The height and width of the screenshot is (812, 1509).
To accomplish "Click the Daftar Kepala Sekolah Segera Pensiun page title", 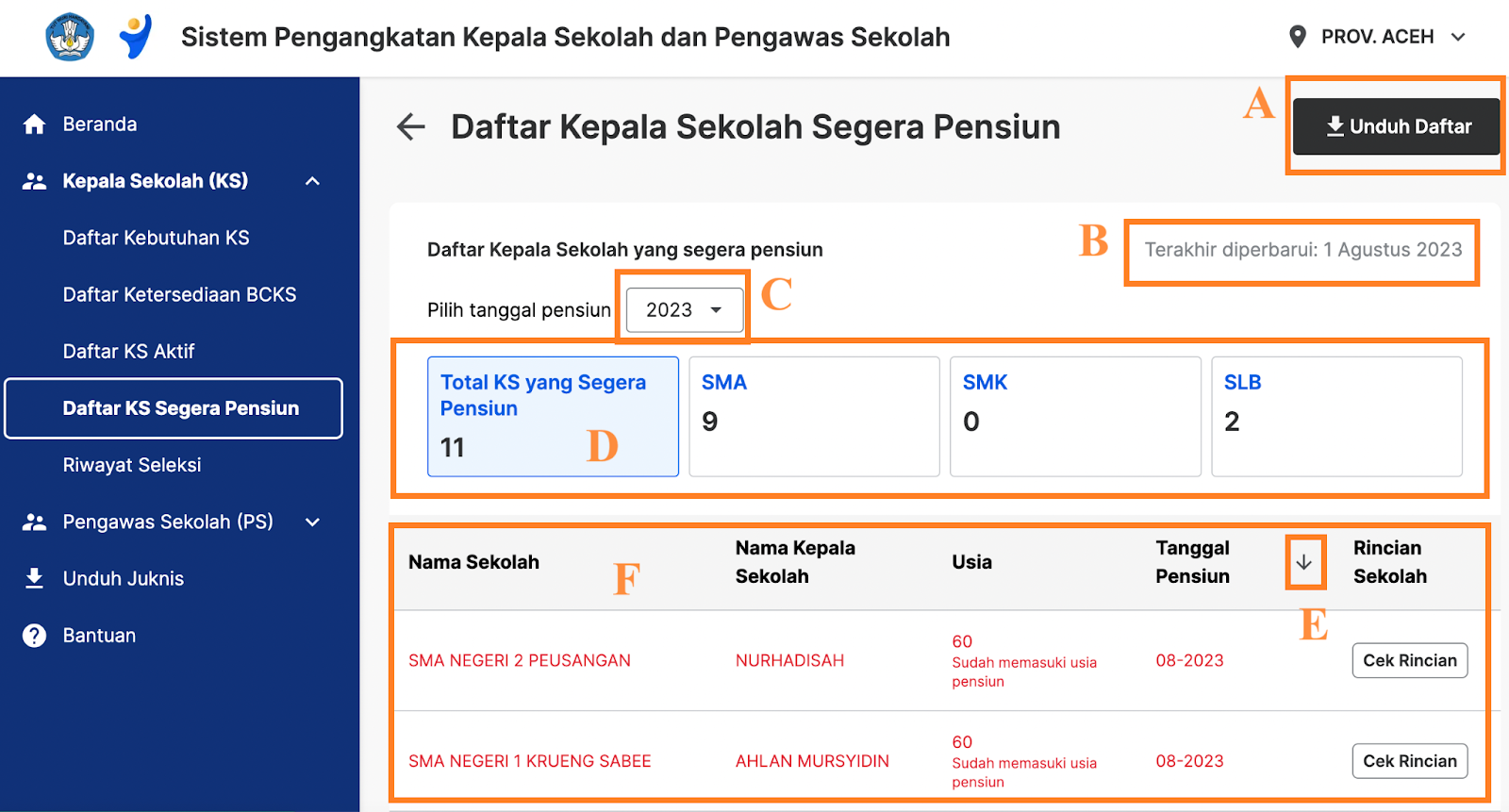I will 755,126.
